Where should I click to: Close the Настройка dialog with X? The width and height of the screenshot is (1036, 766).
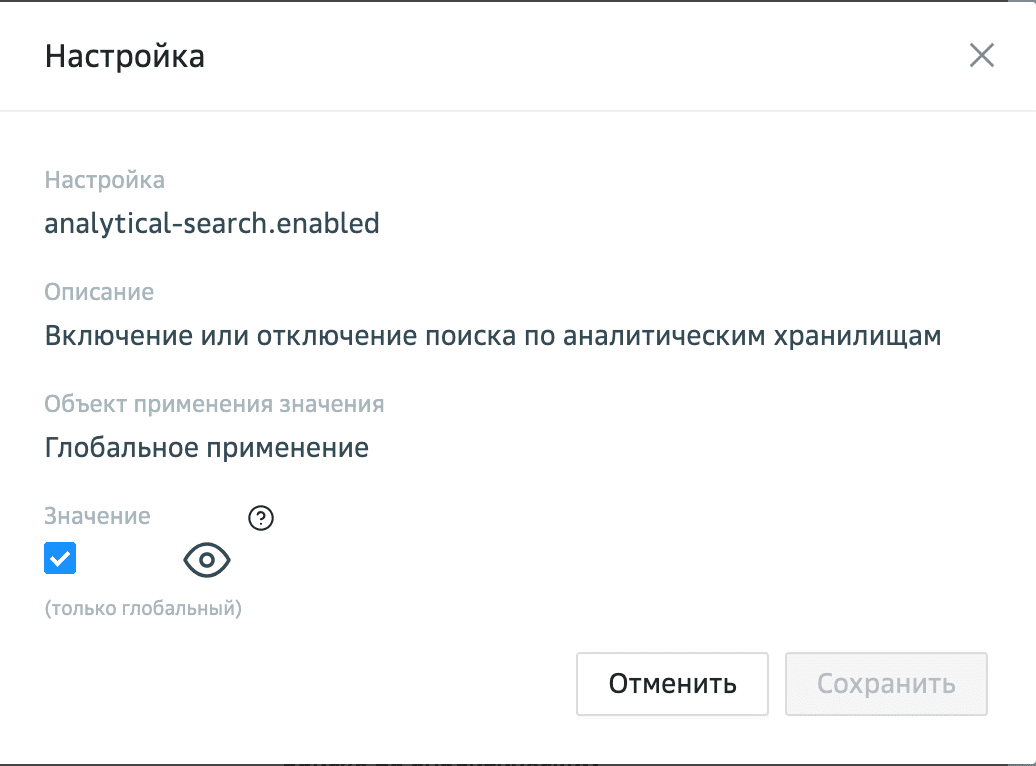982,56
